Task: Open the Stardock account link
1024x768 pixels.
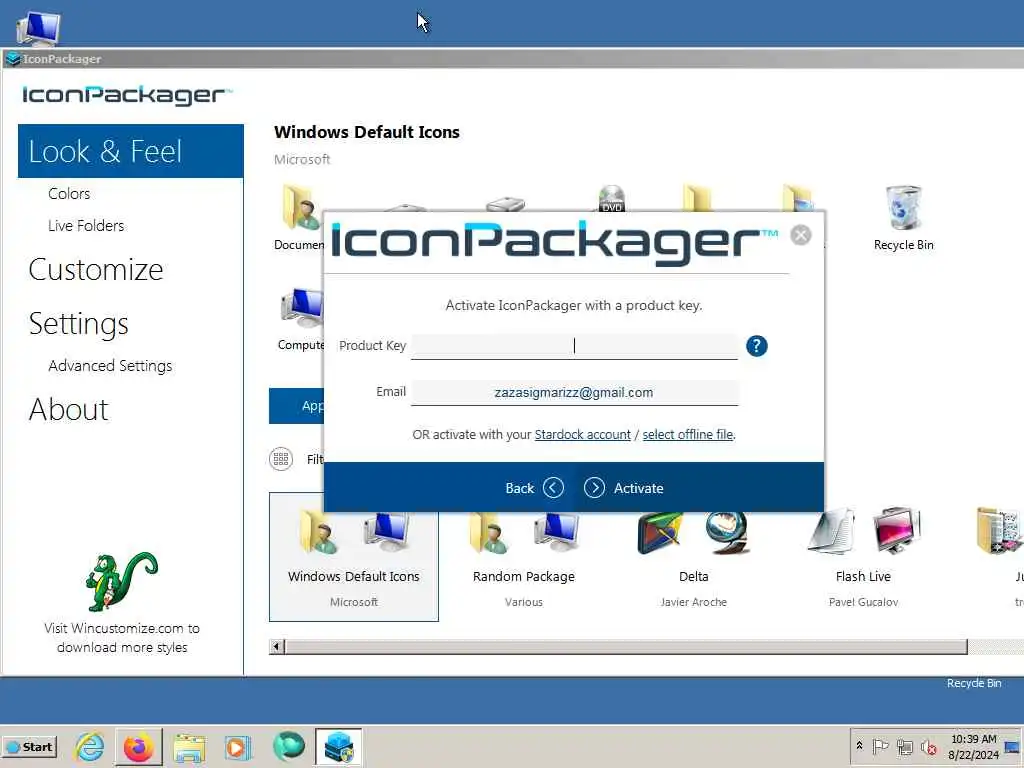Action: coord(583,435)
